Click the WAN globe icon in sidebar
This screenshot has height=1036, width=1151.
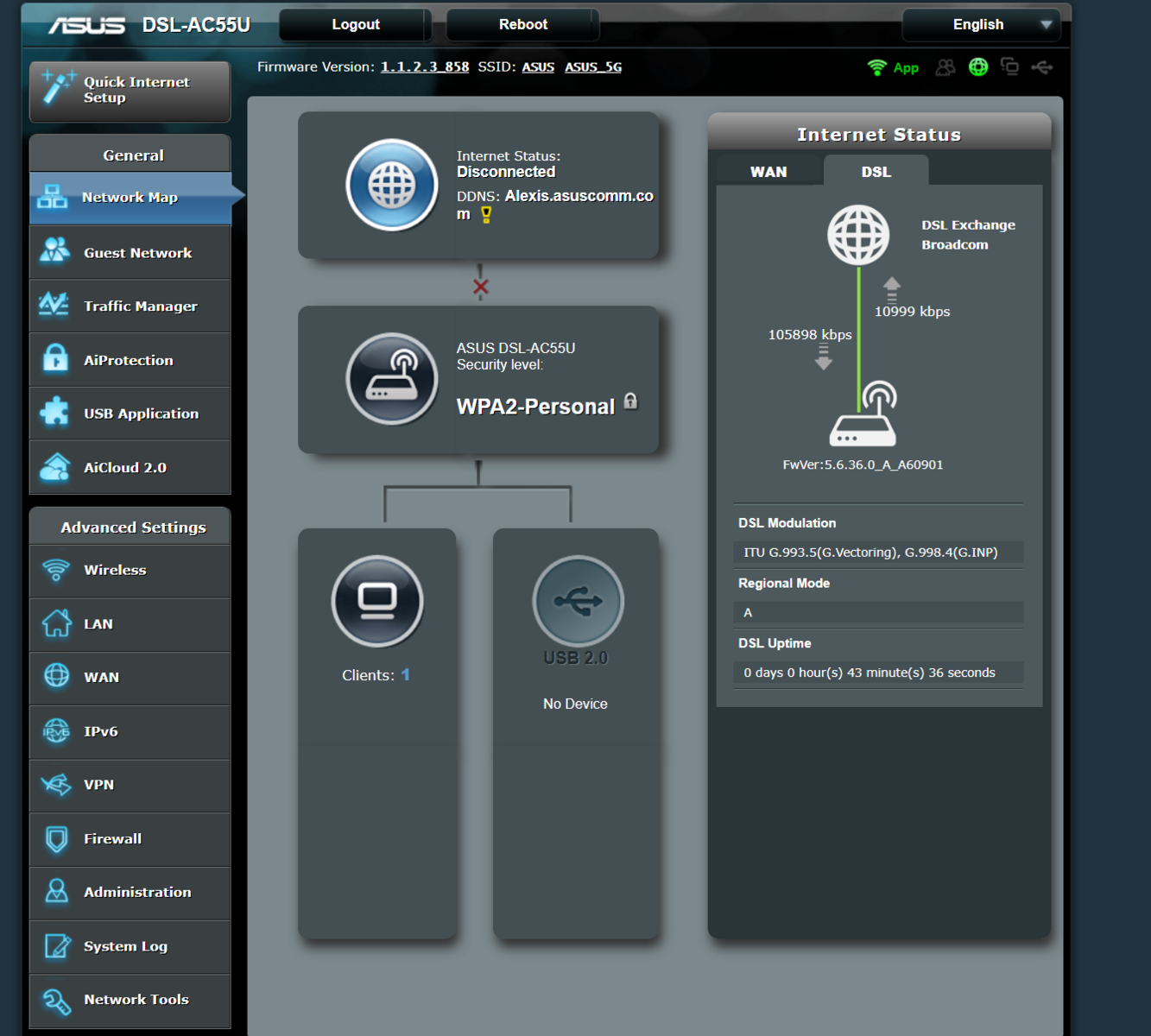click(57, 676)
